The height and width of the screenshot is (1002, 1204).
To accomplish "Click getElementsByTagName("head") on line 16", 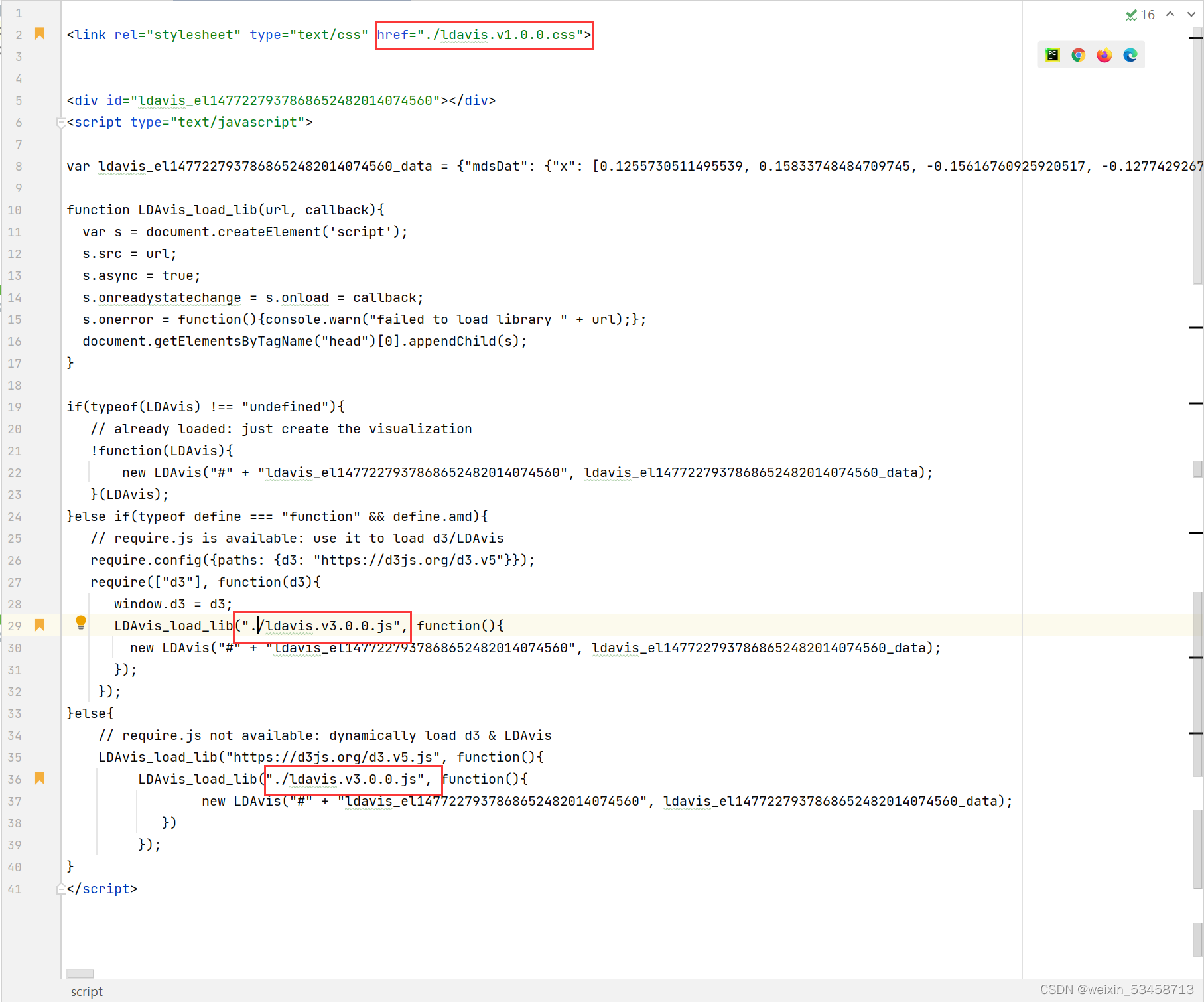I will (x=265, y=341).
